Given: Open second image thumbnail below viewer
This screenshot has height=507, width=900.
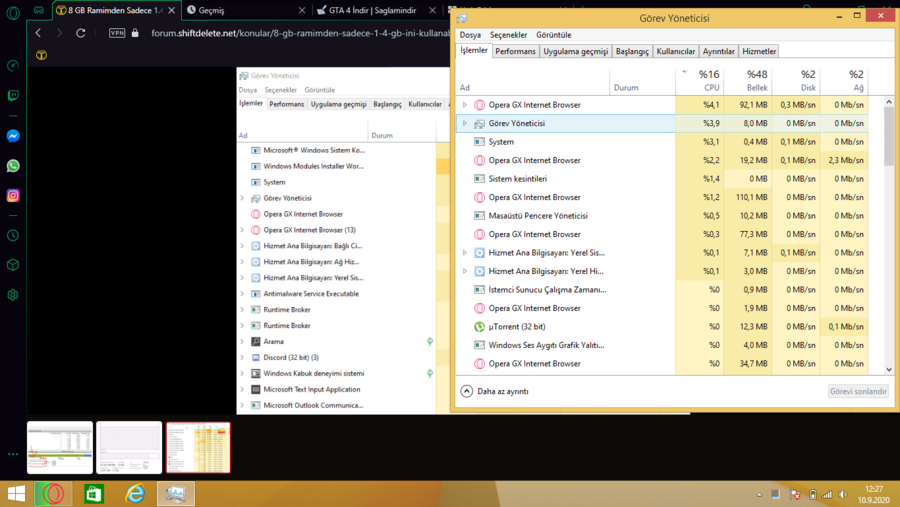Looking at the screenshot, I should click(x=129, y=447).
